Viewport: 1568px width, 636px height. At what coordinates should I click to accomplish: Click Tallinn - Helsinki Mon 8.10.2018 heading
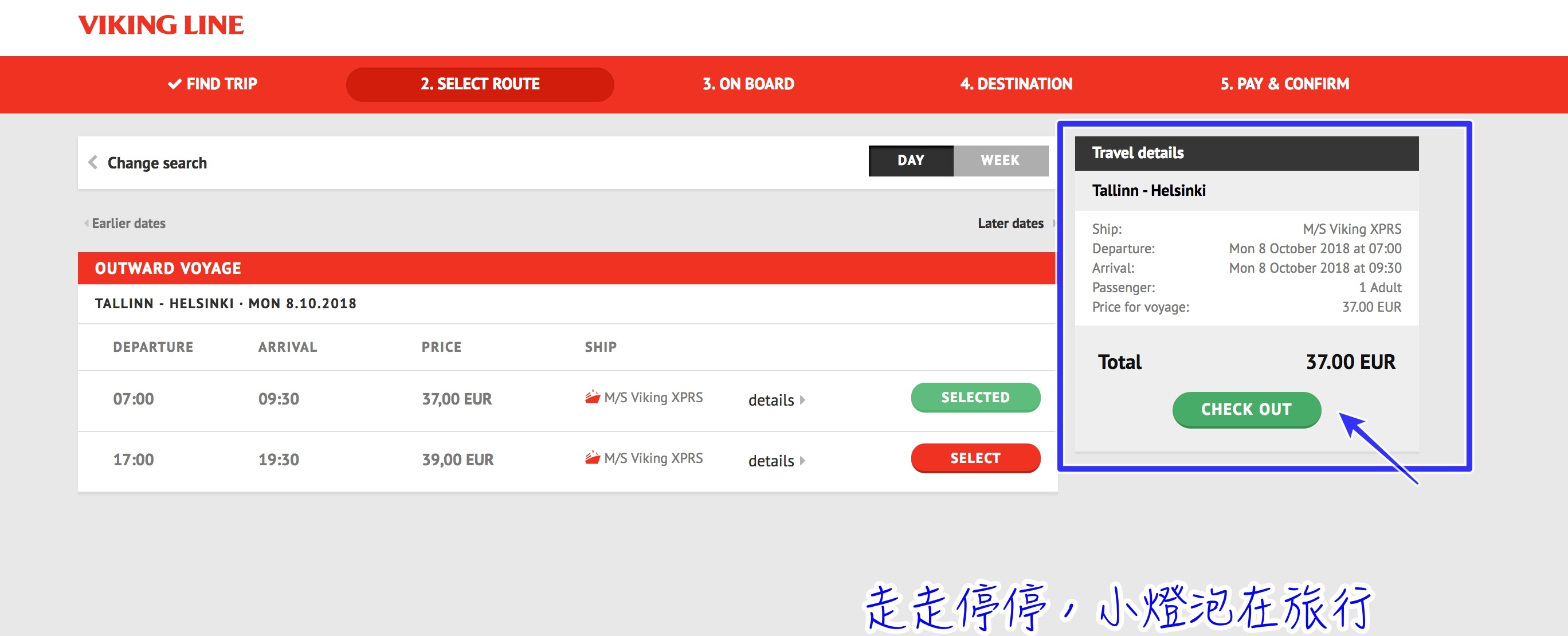tap(225, 304)
